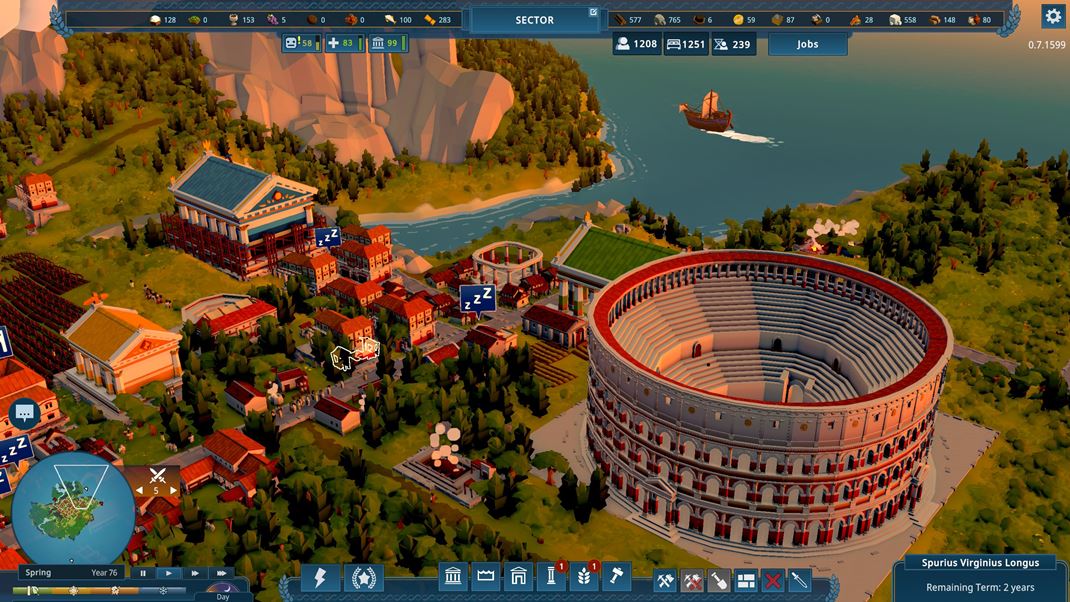
Task: Click the red X demolish tool
Action: [x=772, y=579]
